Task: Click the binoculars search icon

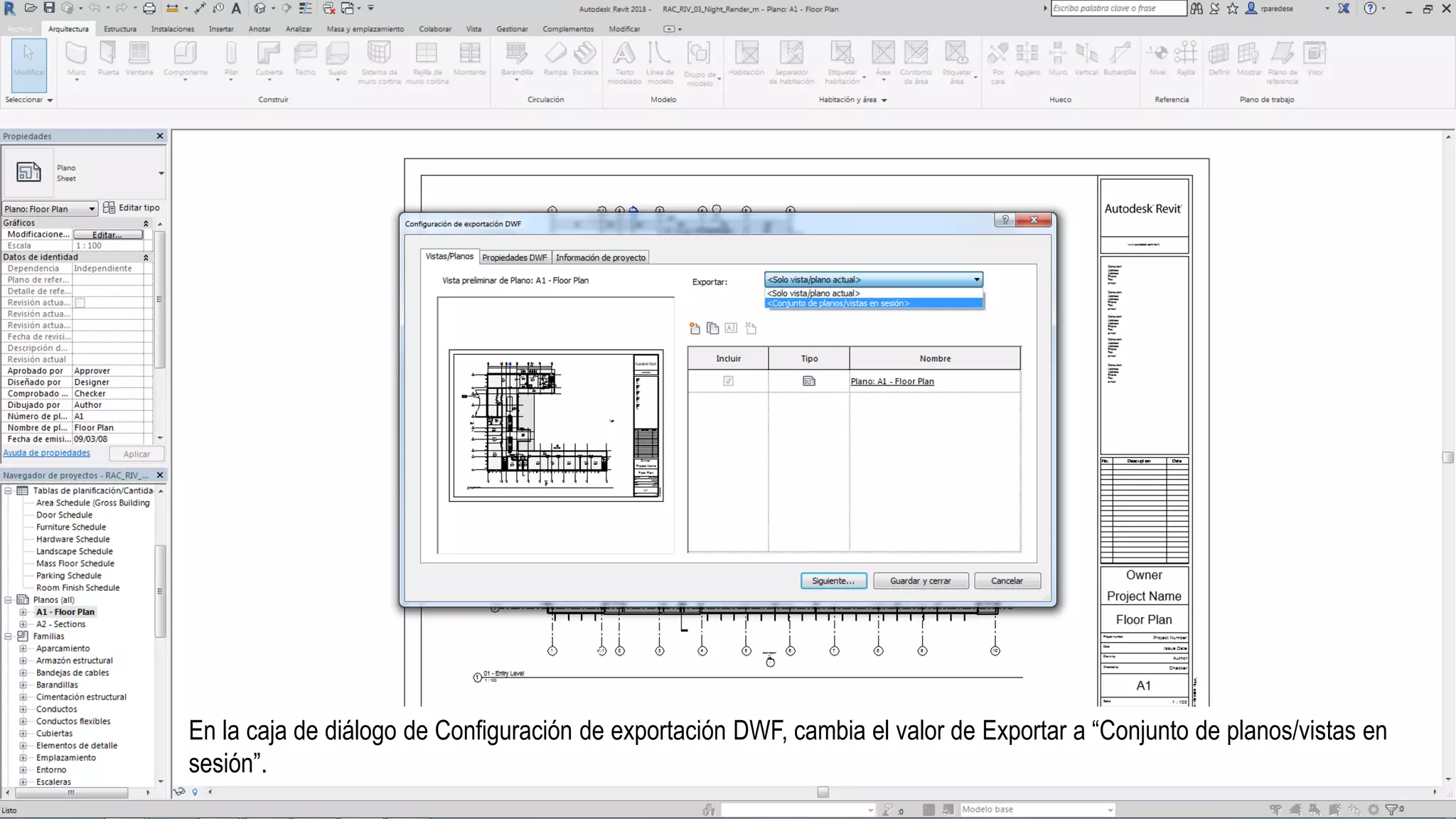Action: tap(1197, 9)
